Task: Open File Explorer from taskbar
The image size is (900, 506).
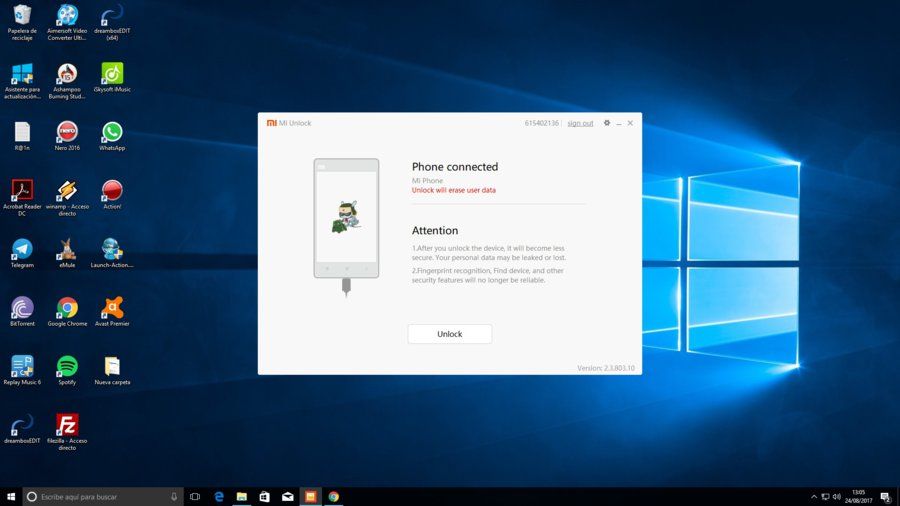Action: click(242, 497)
